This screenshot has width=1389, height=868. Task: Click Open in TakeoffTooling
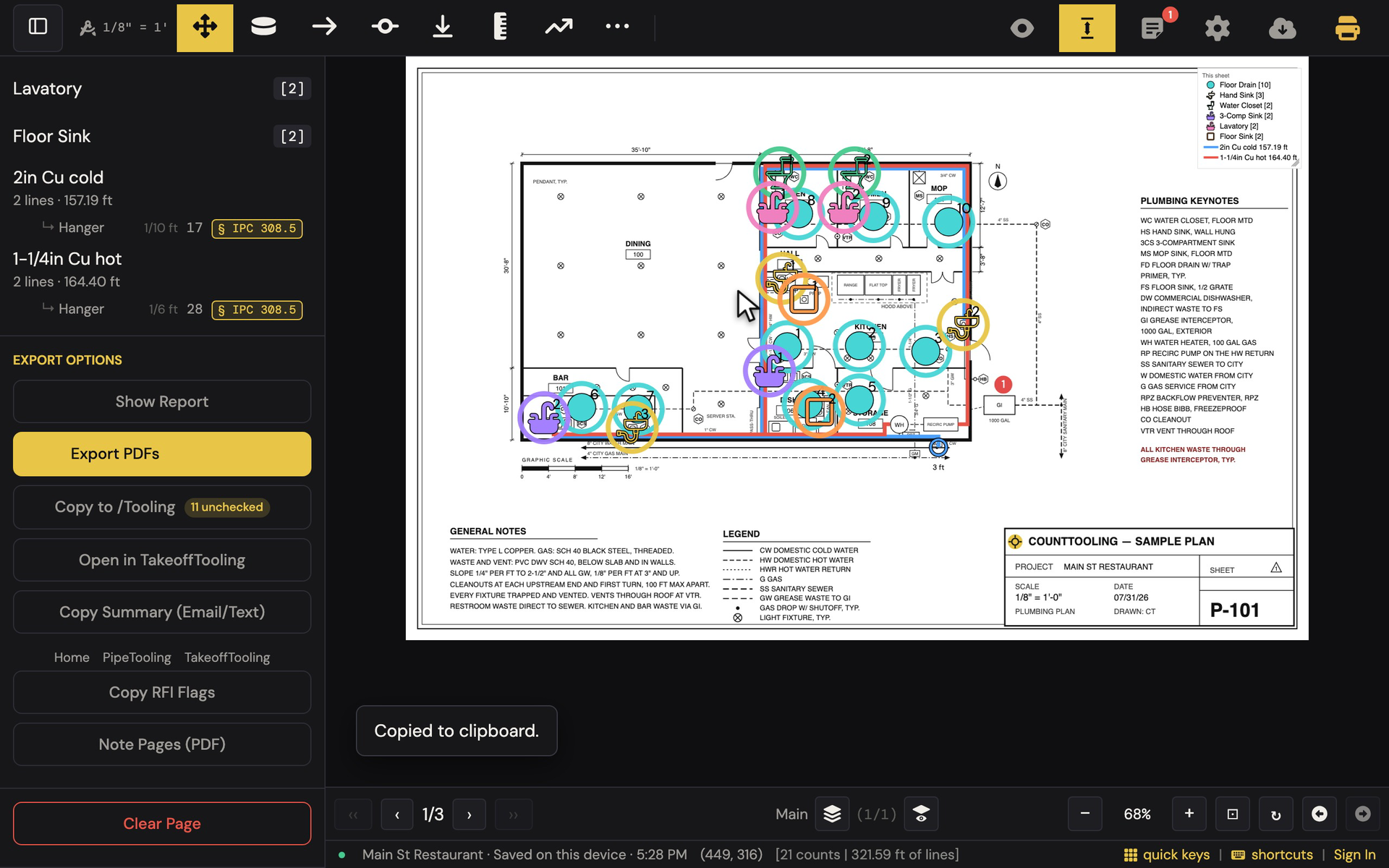(x=162, y=560)
